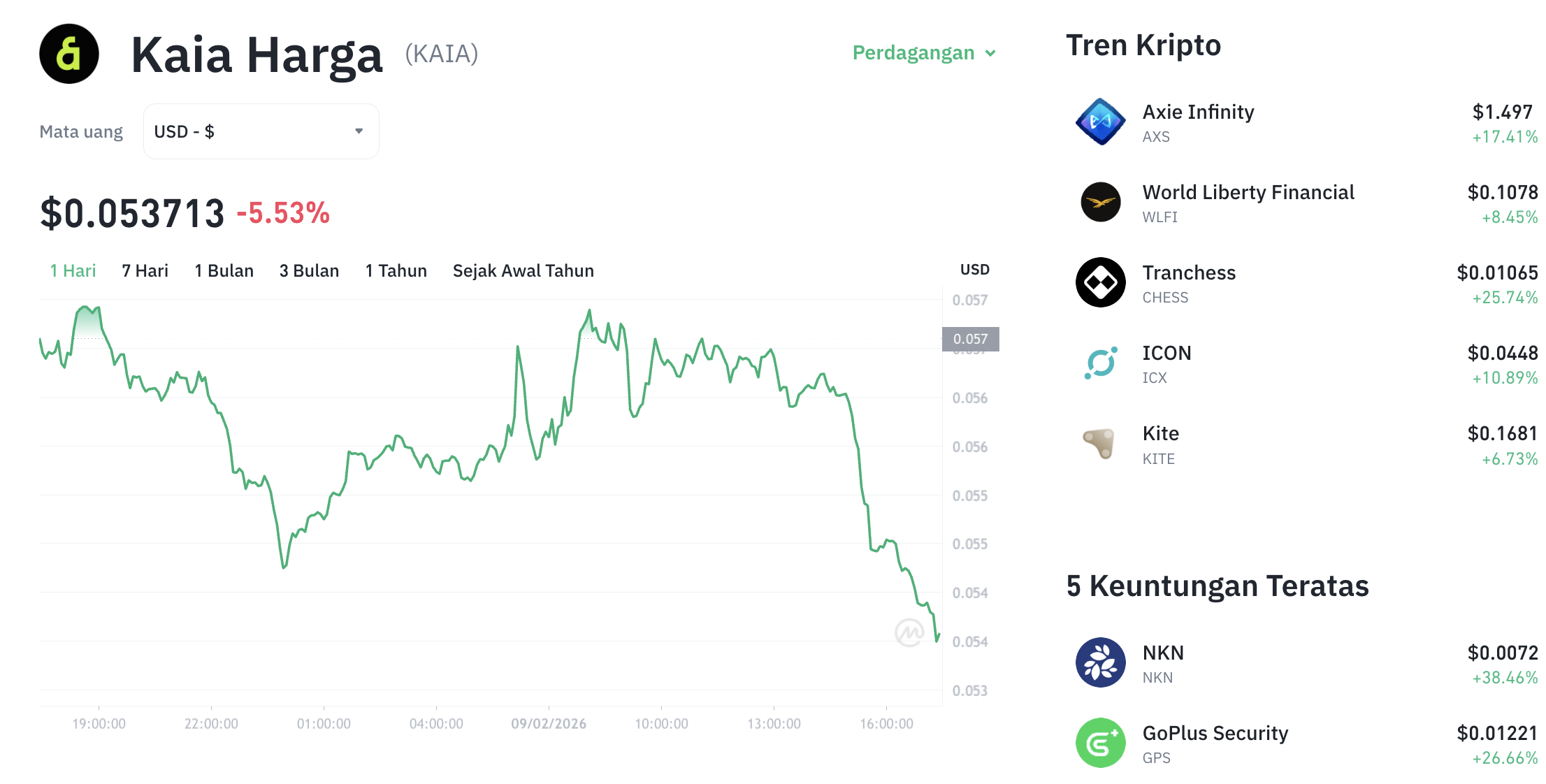This screenshot has width=1546, height=784.
Task: Click the ICON (ICX) logo
Action: (1100, 363)
